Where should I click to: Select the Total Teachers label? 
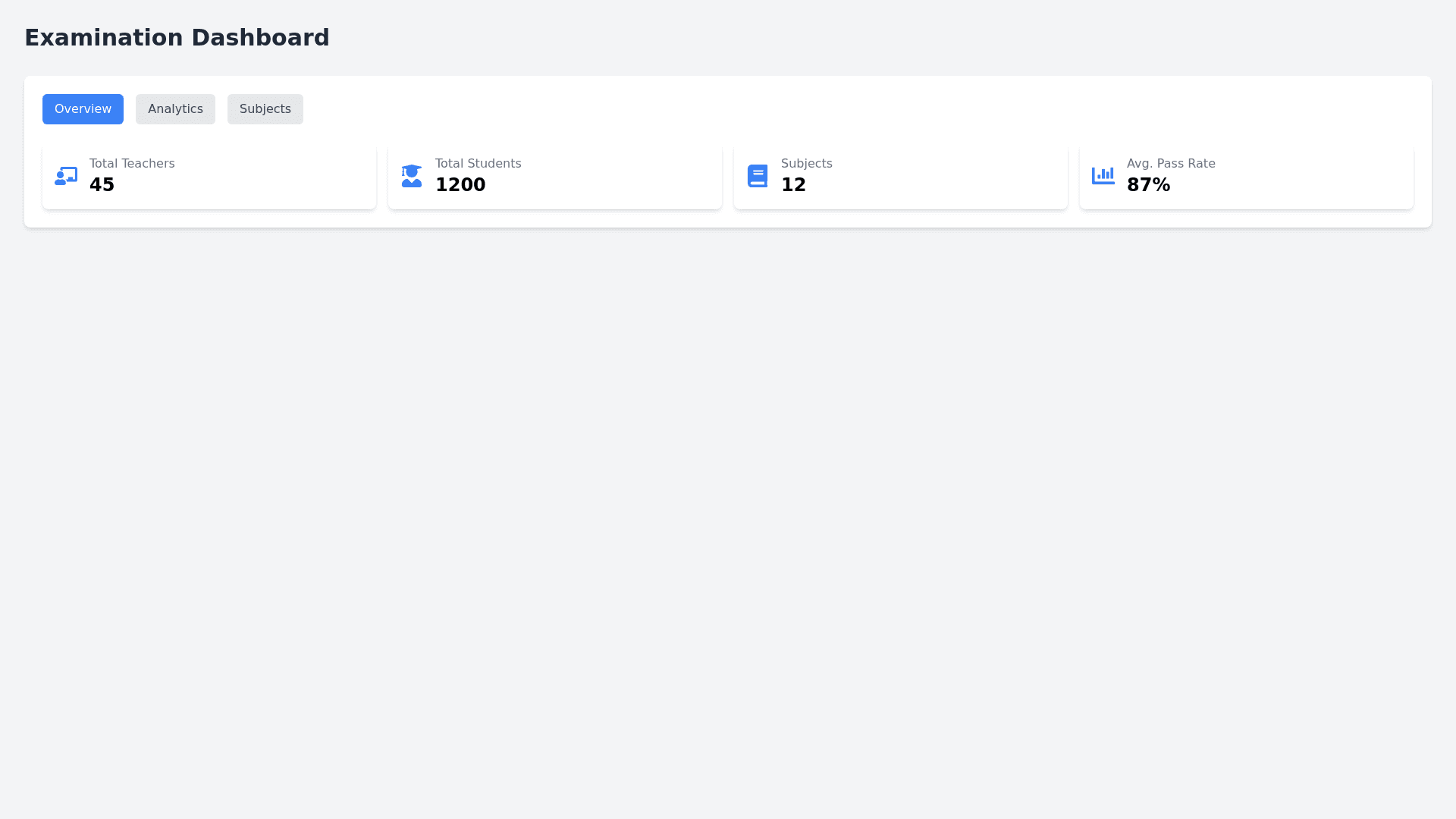click(132, 164)
